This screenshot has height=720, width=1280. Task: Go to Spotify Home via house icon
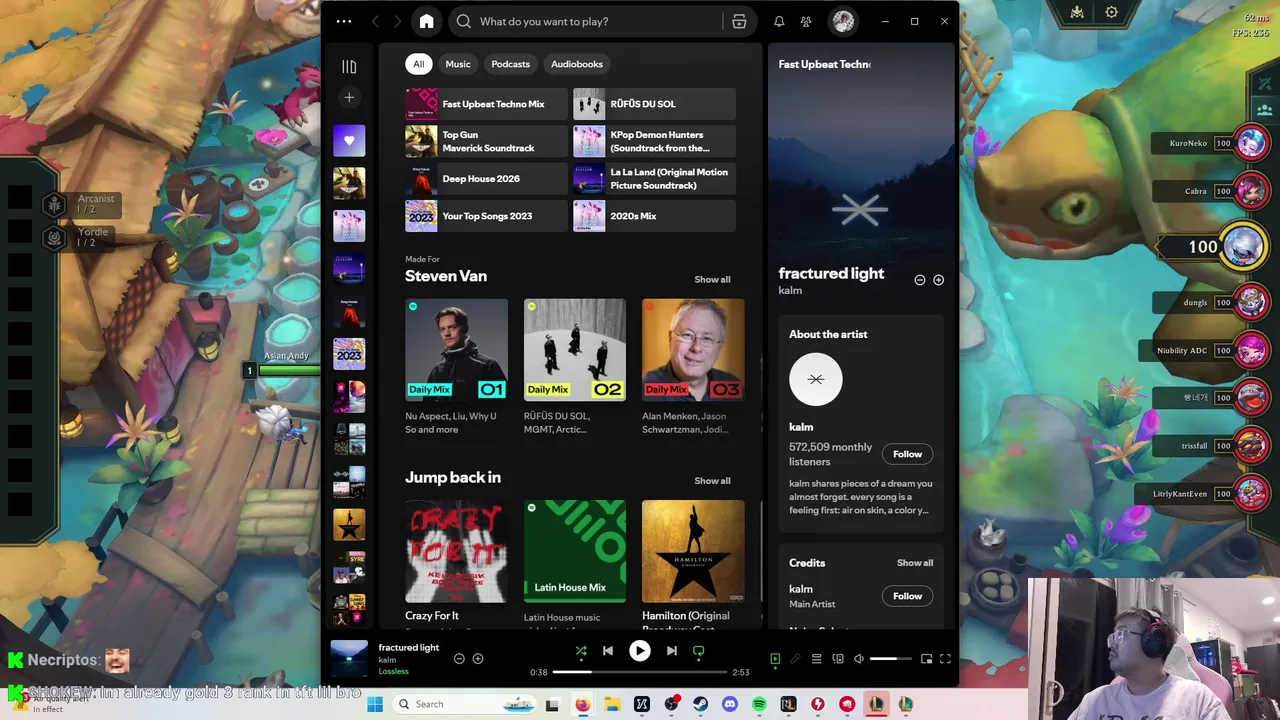(x=426, y=21)
